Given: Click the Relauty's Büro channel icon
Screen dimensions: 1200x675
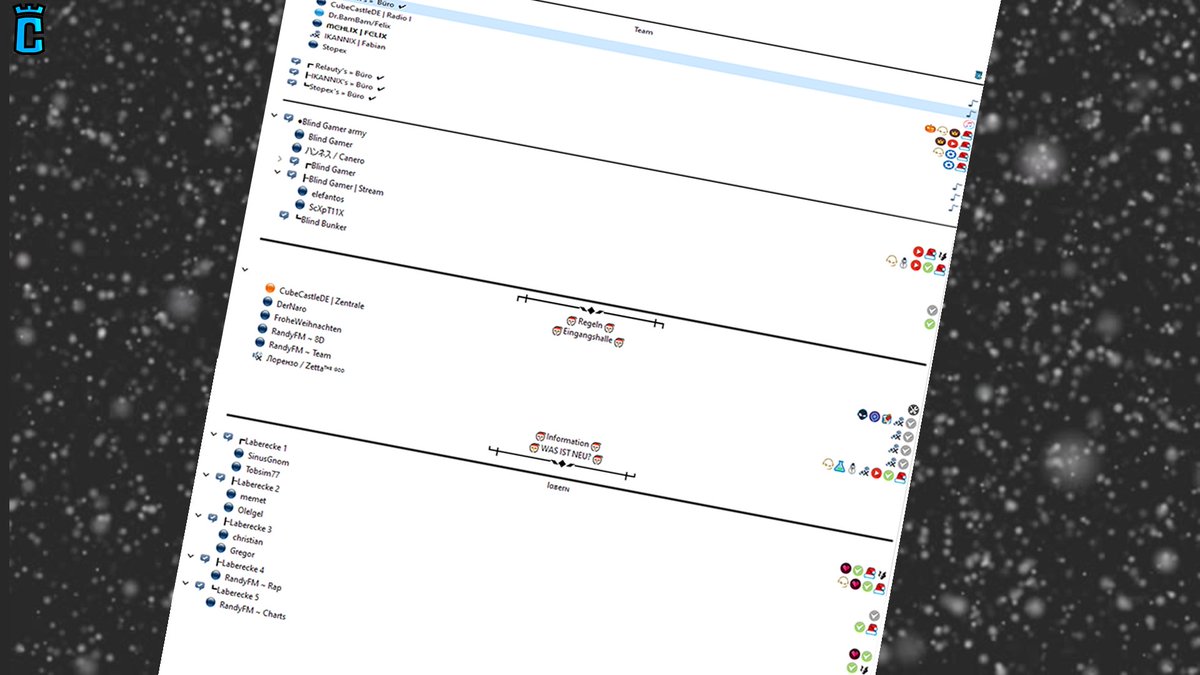Looking at the screenshot, I should pyautogui.click(x=296, y=62).
